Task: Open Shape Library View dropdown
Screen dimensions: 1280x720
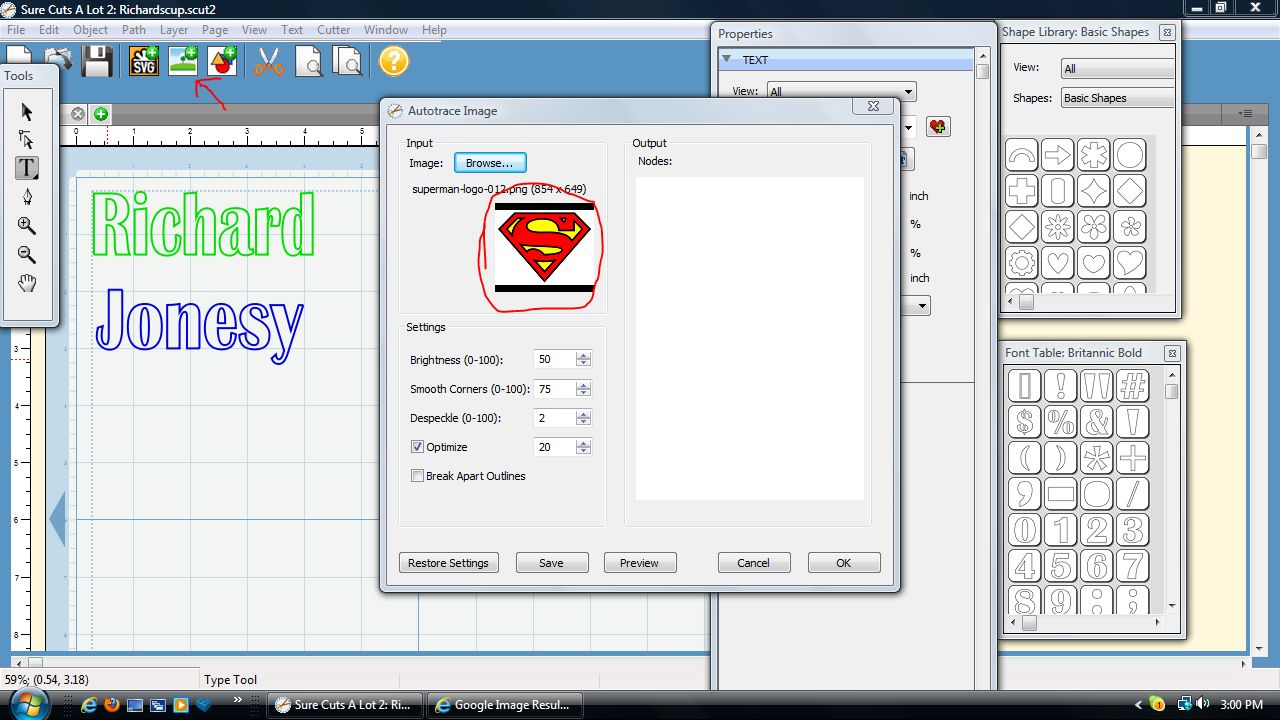Action: click(x=1118, y=69)
